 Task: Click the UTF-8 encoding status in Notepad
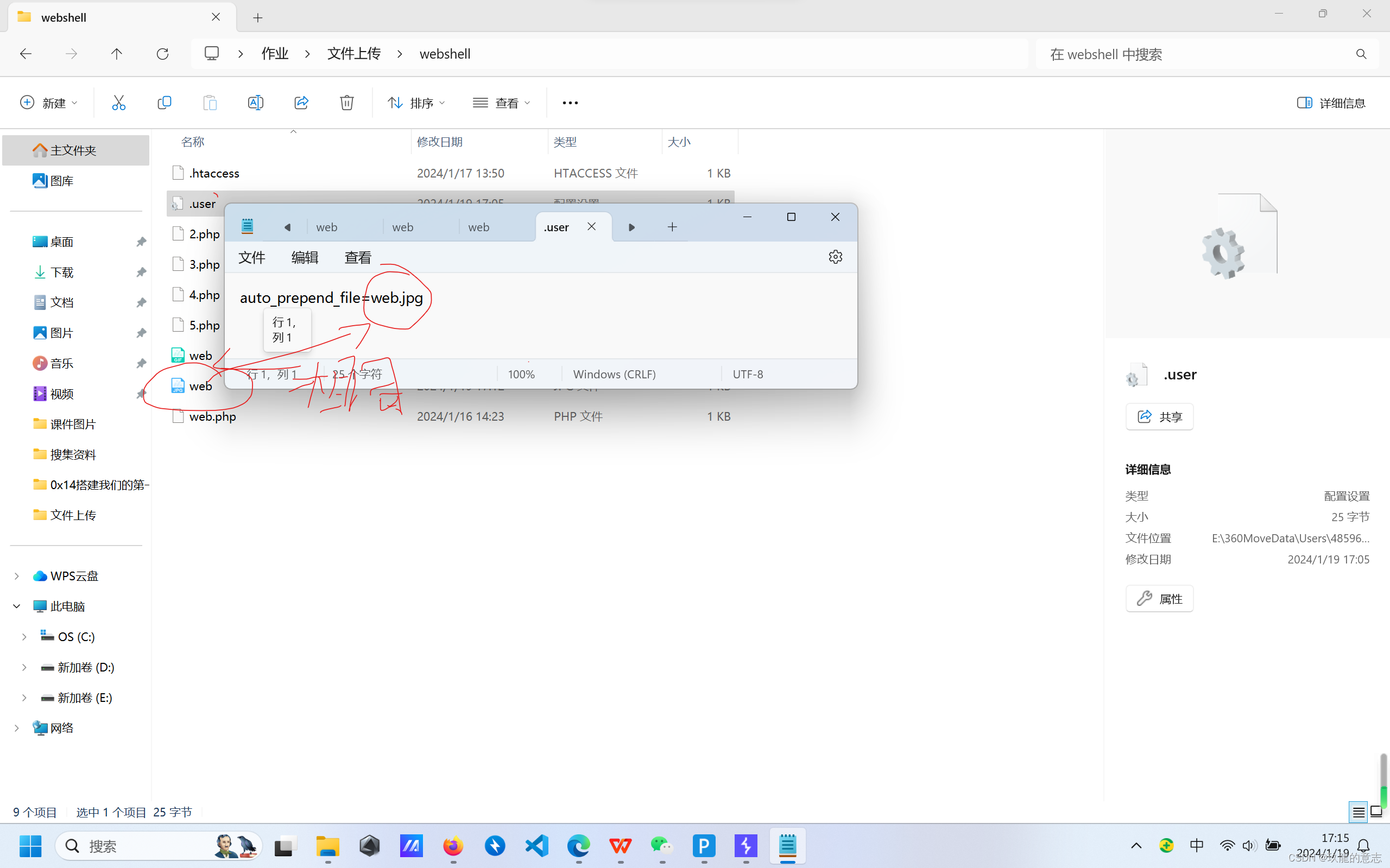point(748,375)
